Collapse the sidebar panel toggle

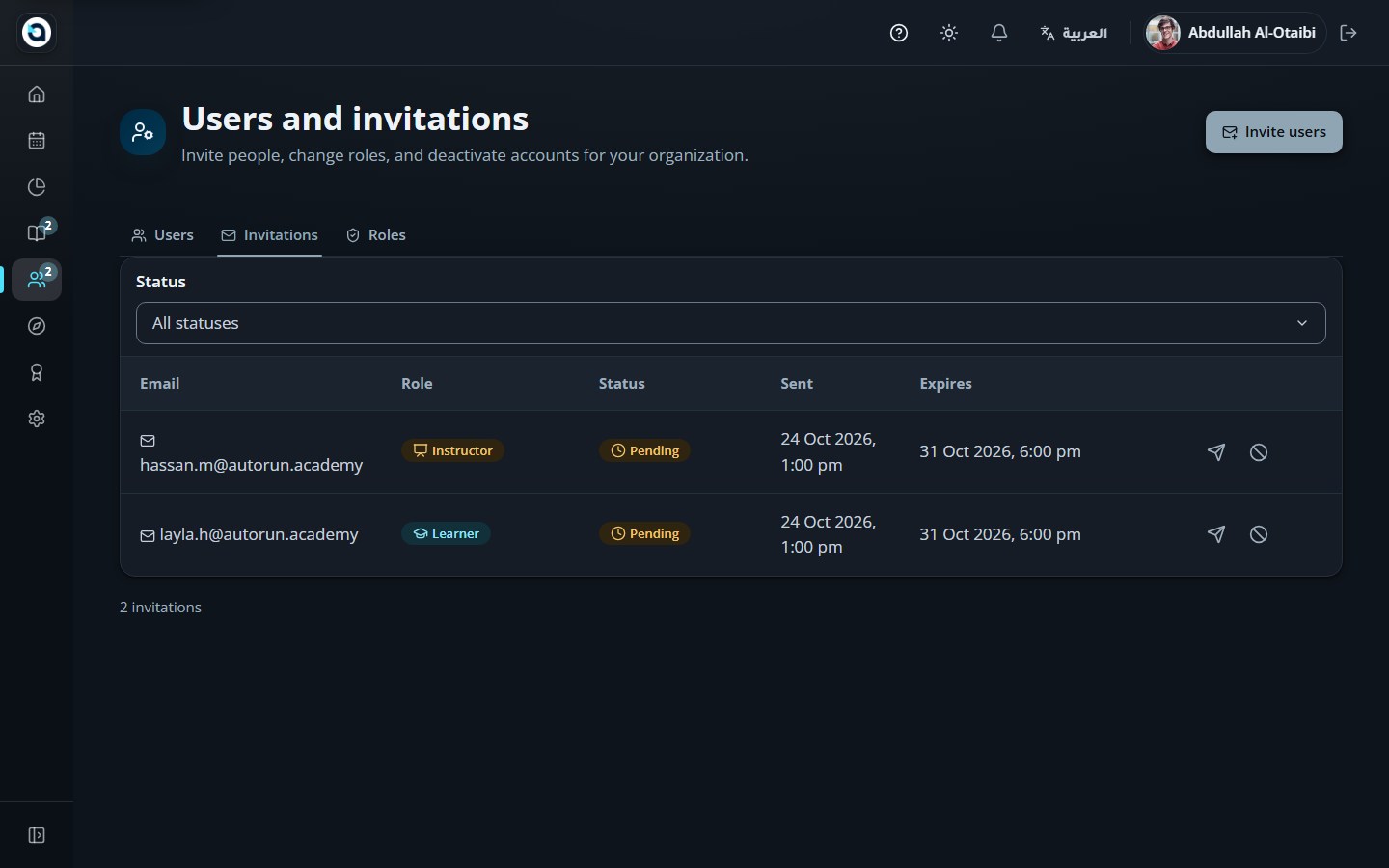(x=37, y=835)
